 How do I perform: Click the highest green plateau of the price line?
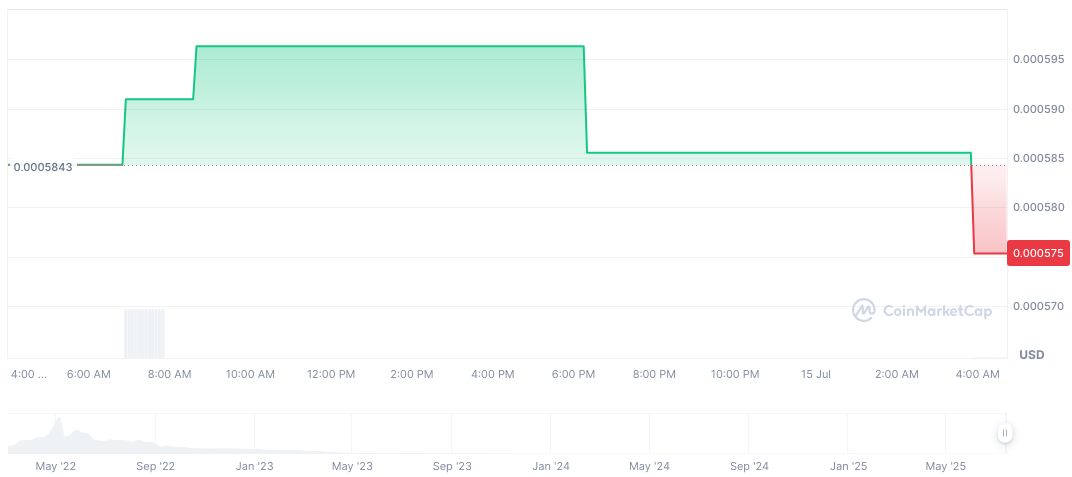(390, 46)
